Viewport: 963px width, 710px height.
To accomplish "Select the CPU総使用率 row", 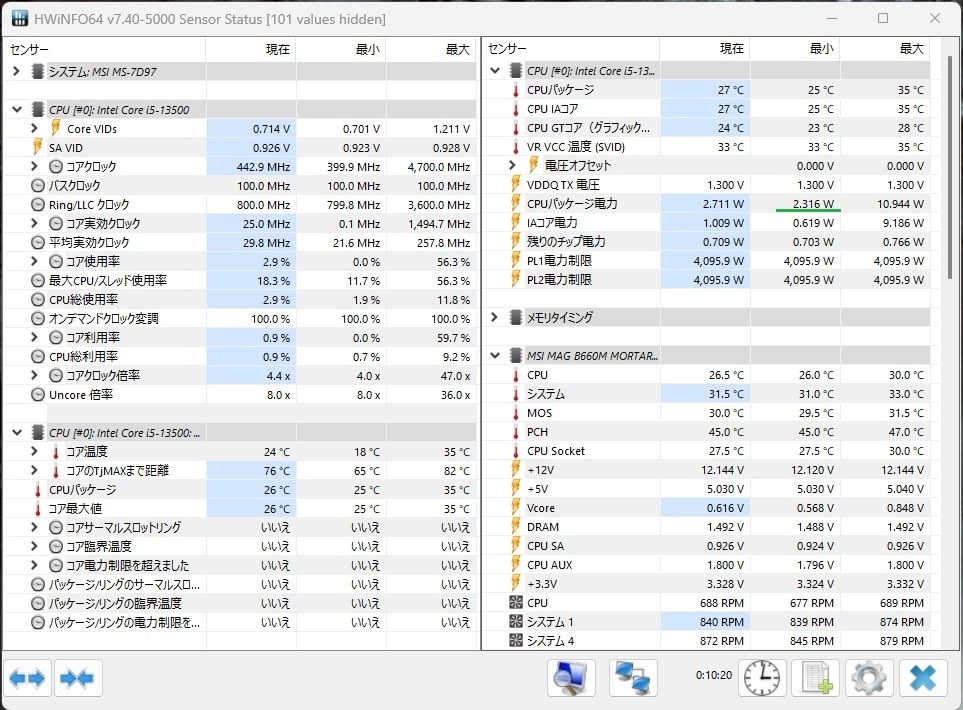I will 240,300.
